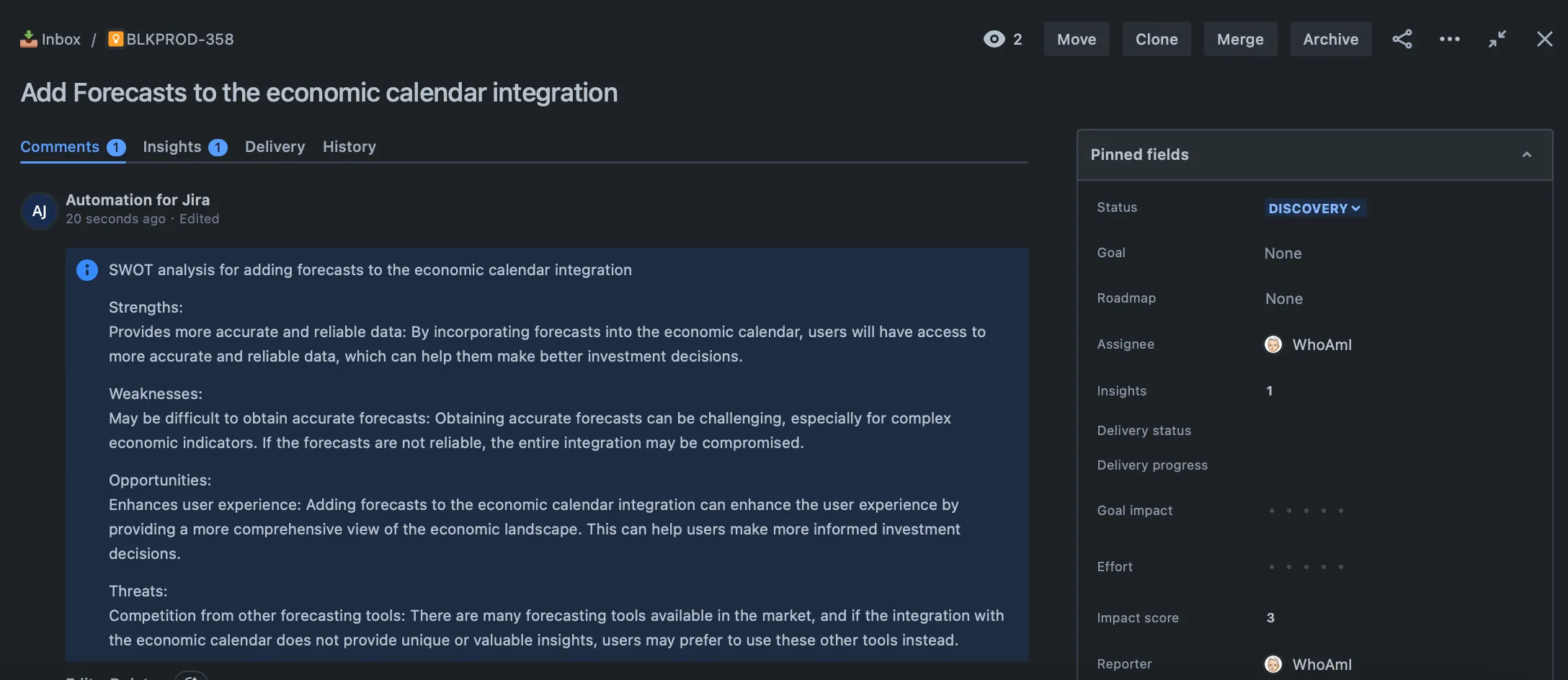Toggle watching via the eye icon

[x=994, y=39]
